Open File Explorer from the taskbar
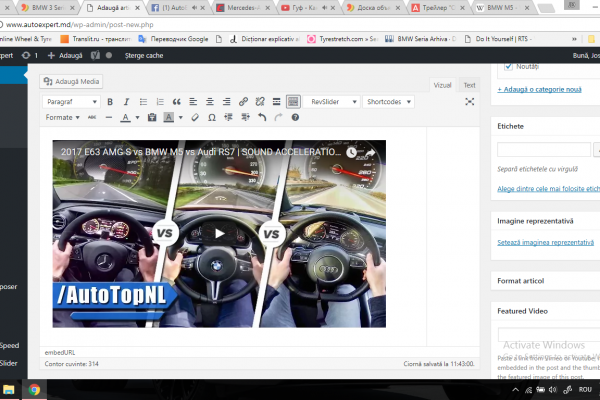Image resolution: width=600 pixels, height=400 pixels. (8, 390)
